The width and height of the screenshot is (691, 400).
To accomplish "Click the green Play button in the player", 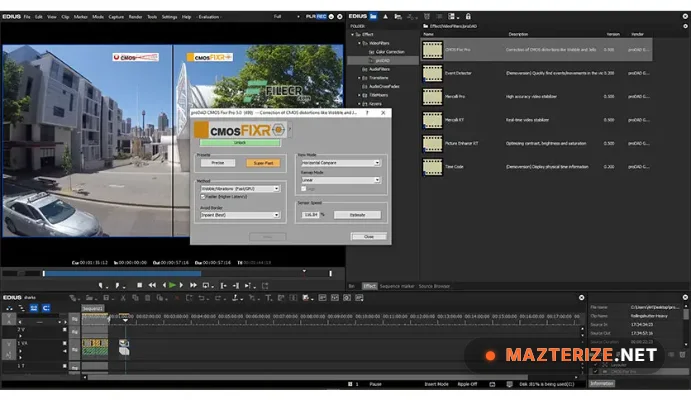I will tap(172, 285).
